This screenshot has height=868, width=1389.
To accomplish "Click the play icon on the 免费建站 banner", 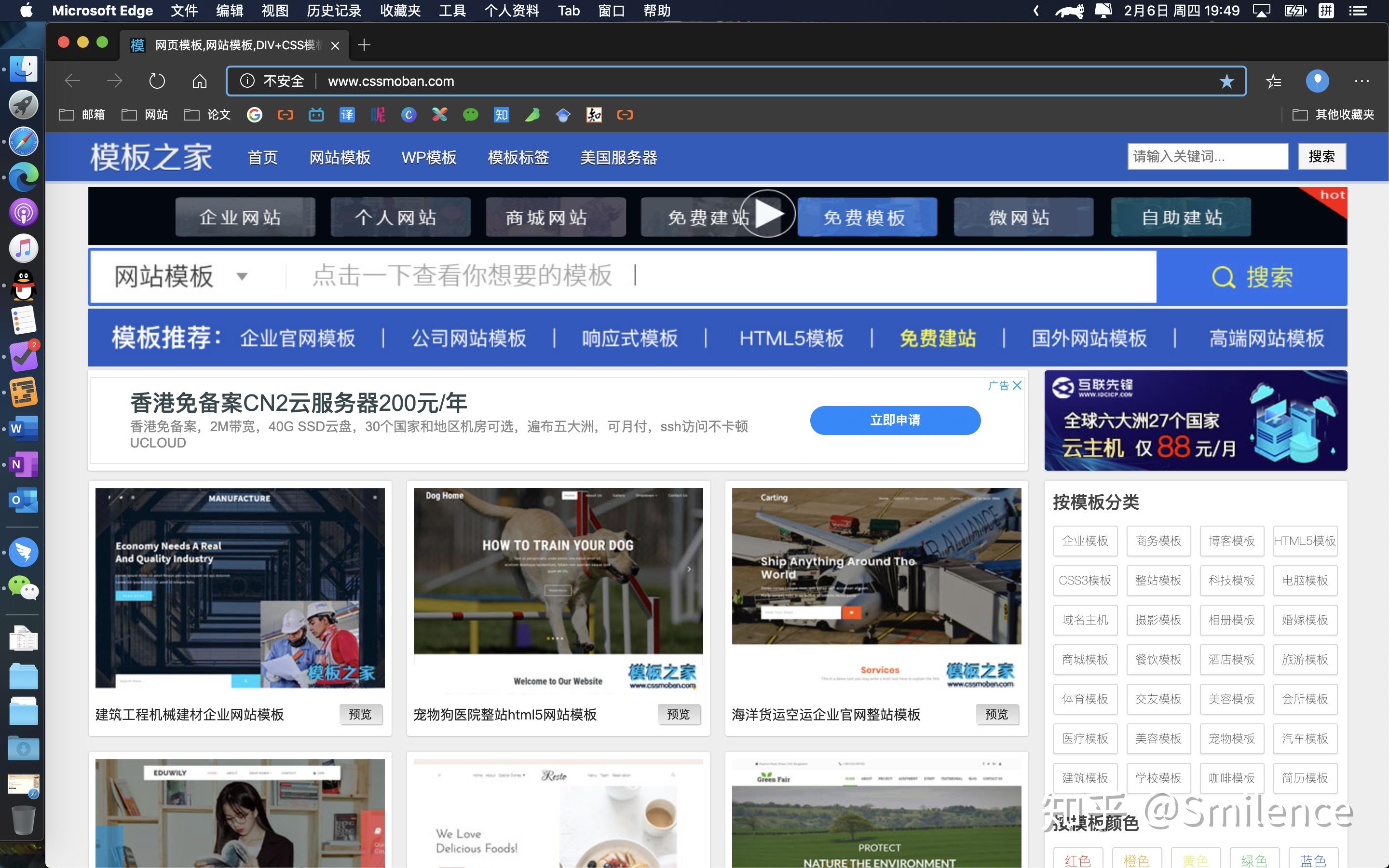I will (x=770, y=215).
